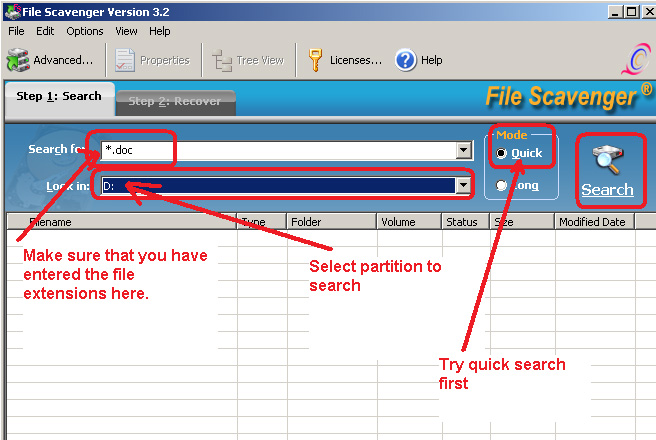Sort by Volume column header
Image resolution: width=656 pixels, height=440 pixels.
click(409, 222)
